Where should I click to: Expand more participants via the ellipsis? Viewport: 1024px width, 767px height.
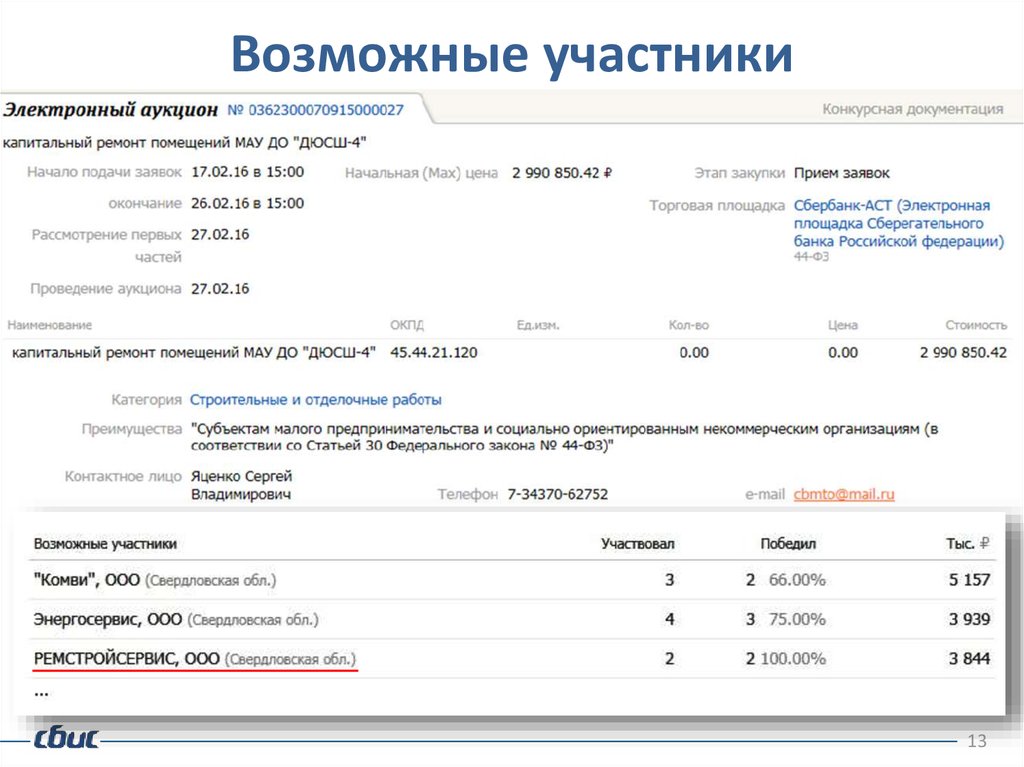click(x=41, y=694)
